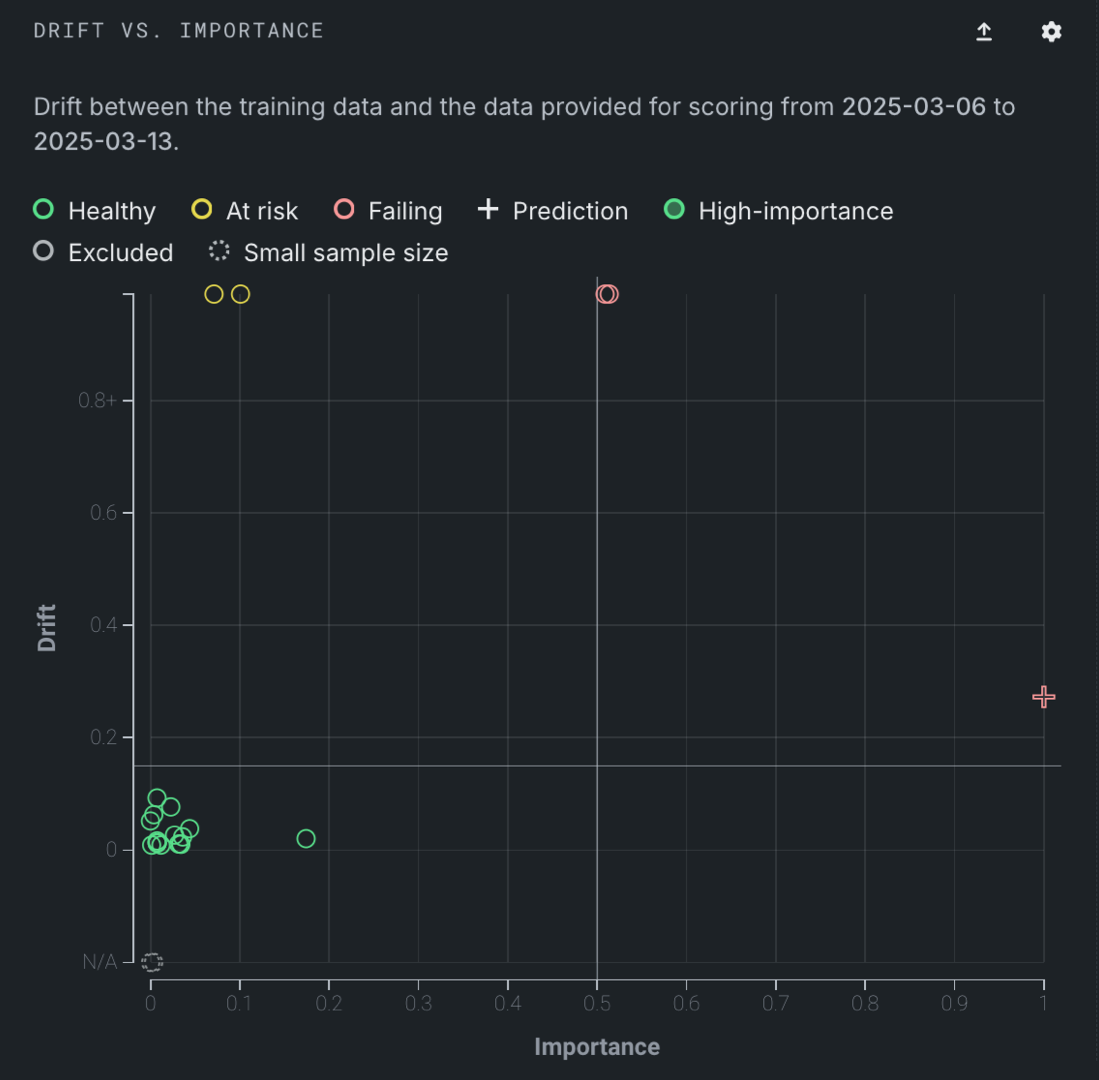This screenshot has width=1099, height=1080.
Task: Select the pink Prediction plus marker in chart
Action: 1043,697
